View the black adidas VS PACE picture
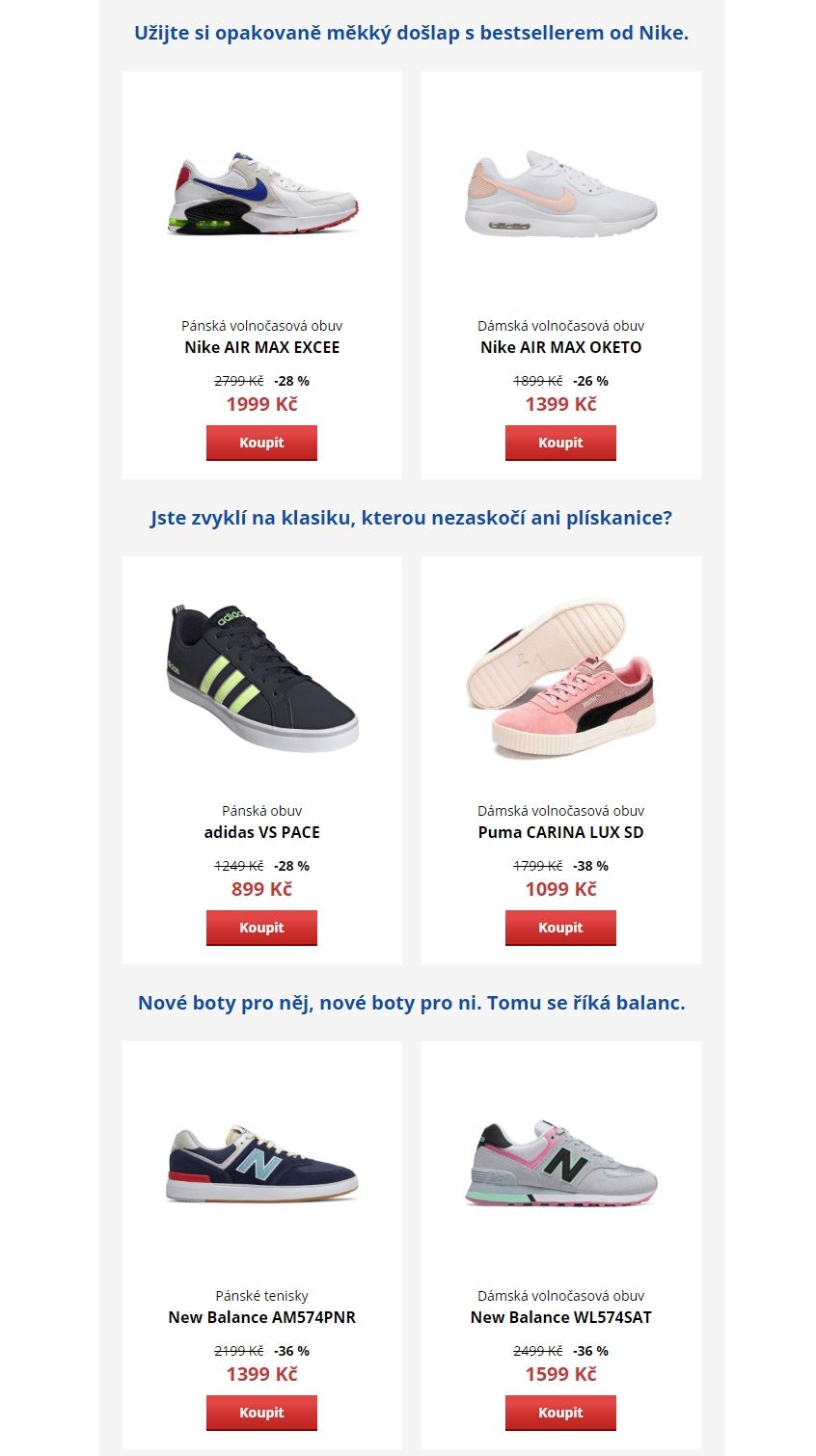816x1456 pixels. [x=262, y=679]
